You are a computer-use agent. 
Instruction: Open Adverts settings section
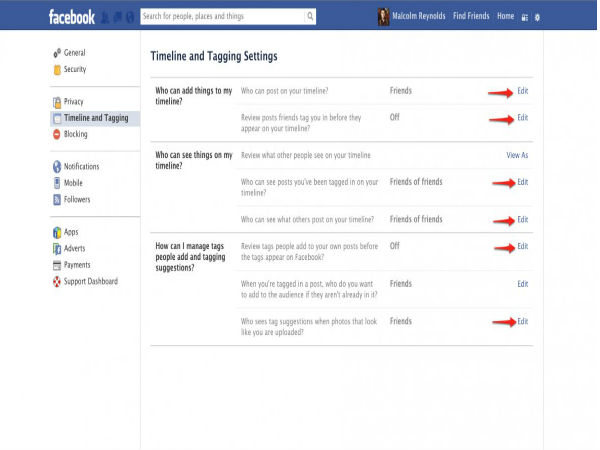point(75,248)
